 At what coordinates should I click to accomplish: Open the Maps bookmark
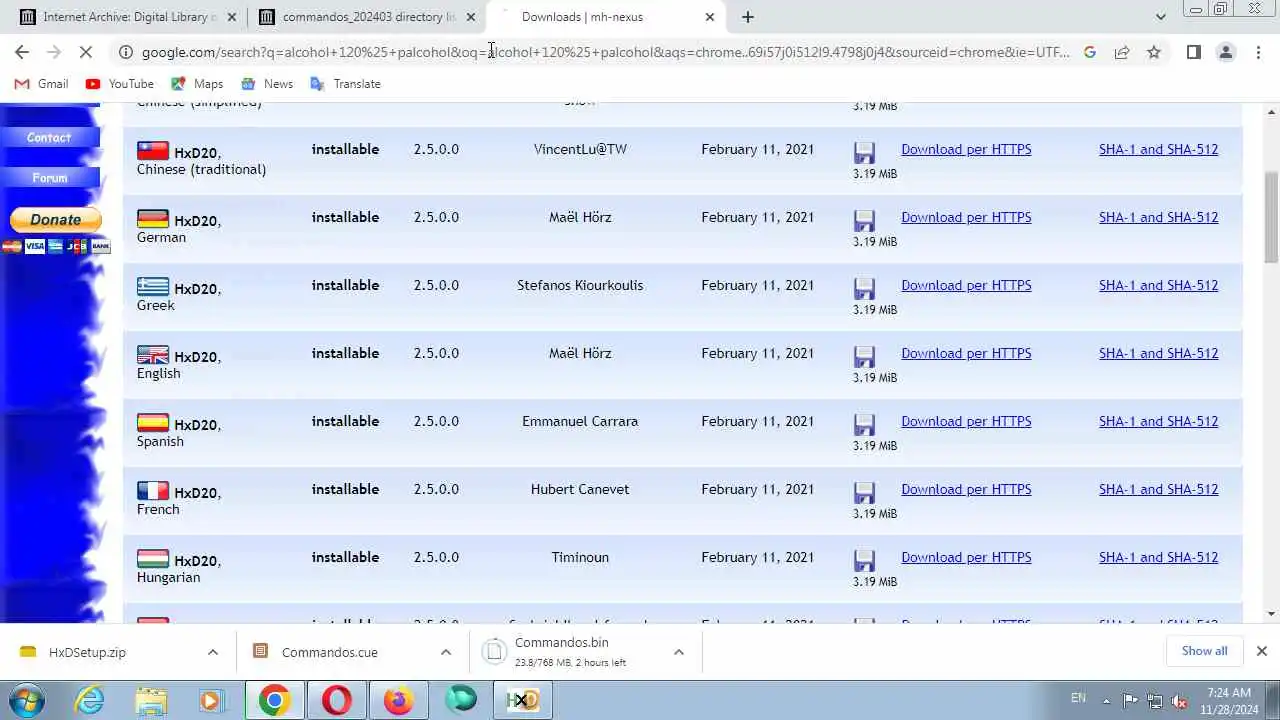(x=197, y=84)
